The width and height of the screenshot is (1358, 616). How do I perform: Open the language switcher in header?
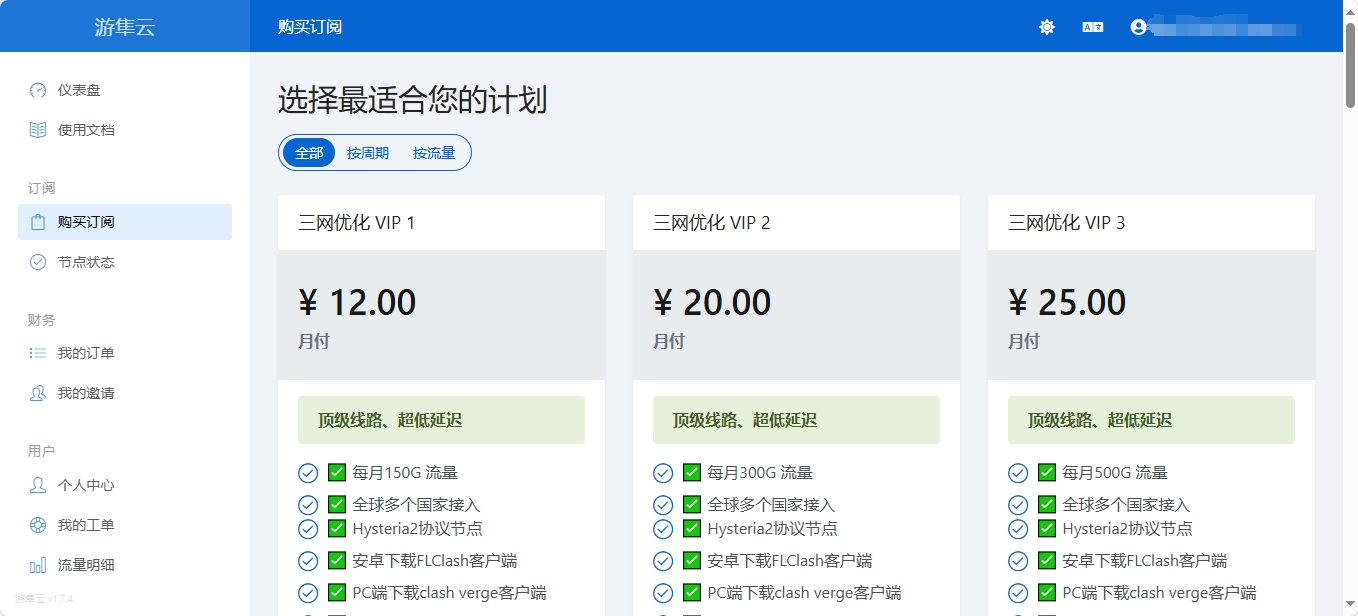coord(1092,27)
